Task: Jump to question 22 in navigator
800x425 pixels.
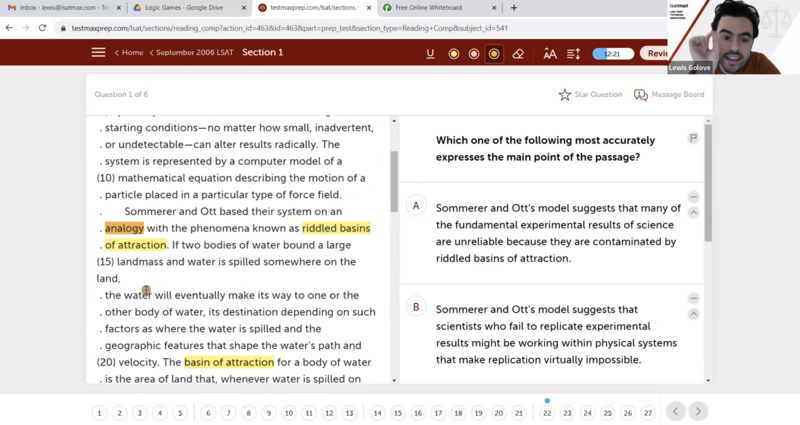Action: 547,412
